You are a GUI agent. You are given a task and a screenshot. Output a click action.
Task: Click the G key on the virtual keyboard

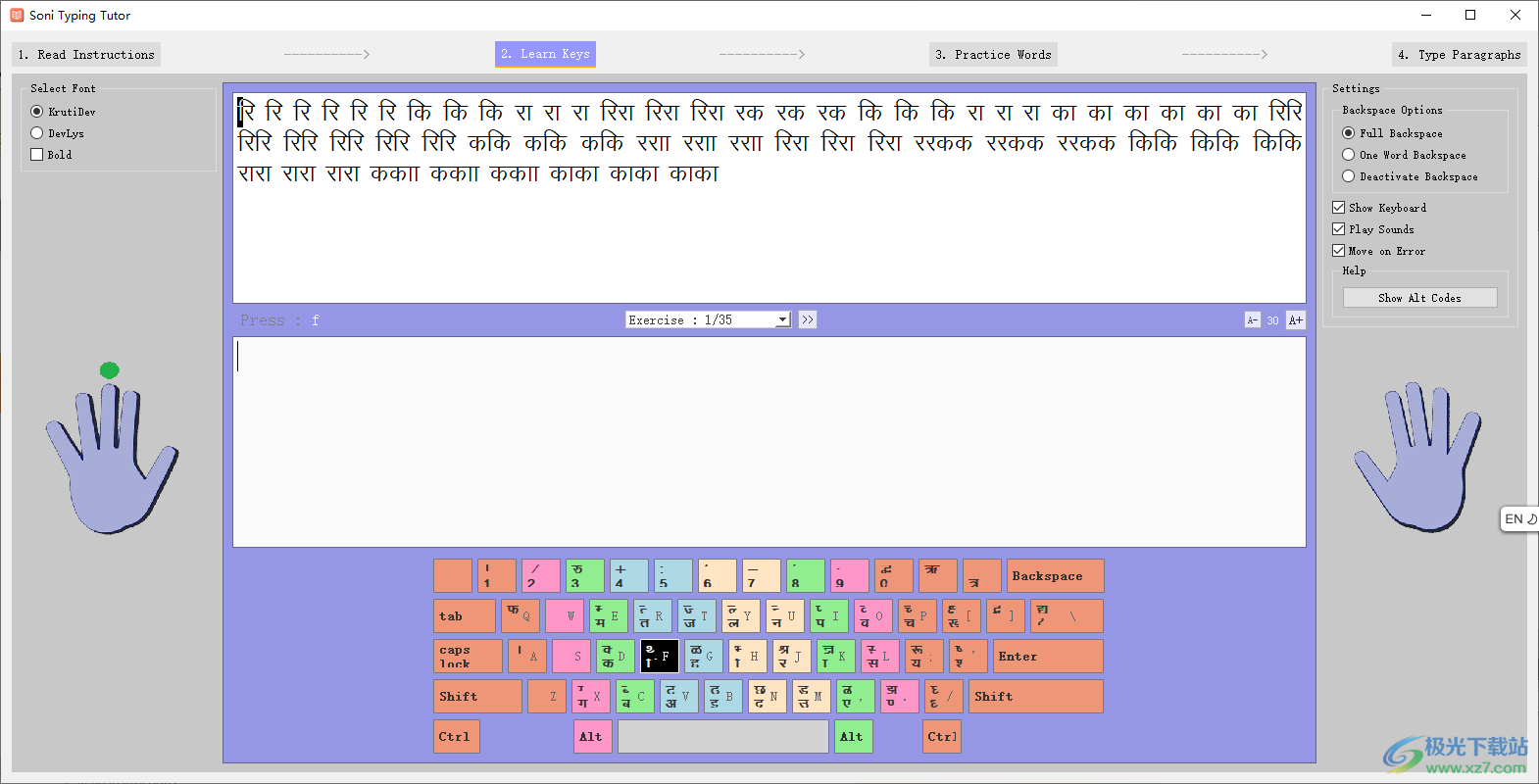(703, 656)
